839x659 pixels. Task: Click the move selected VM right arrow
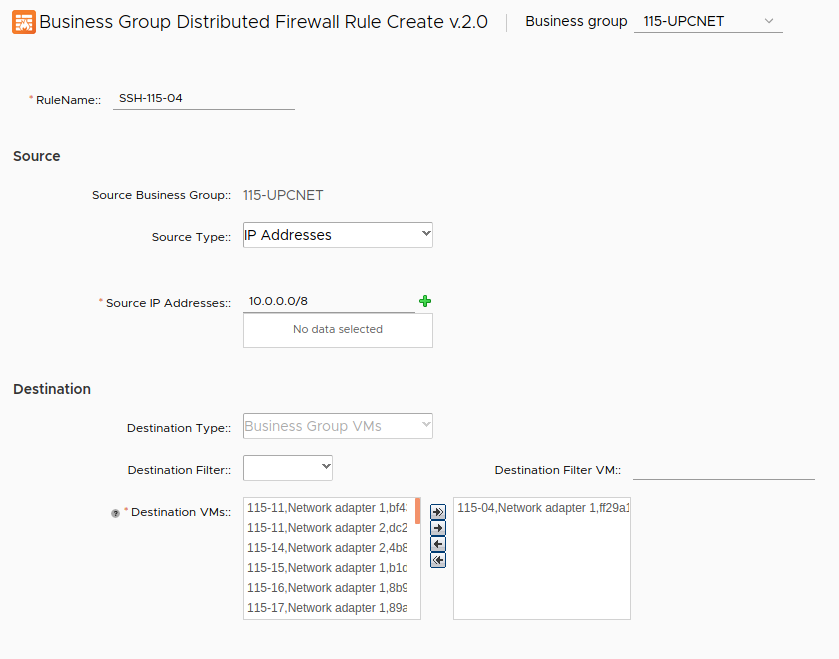point(438,528)
